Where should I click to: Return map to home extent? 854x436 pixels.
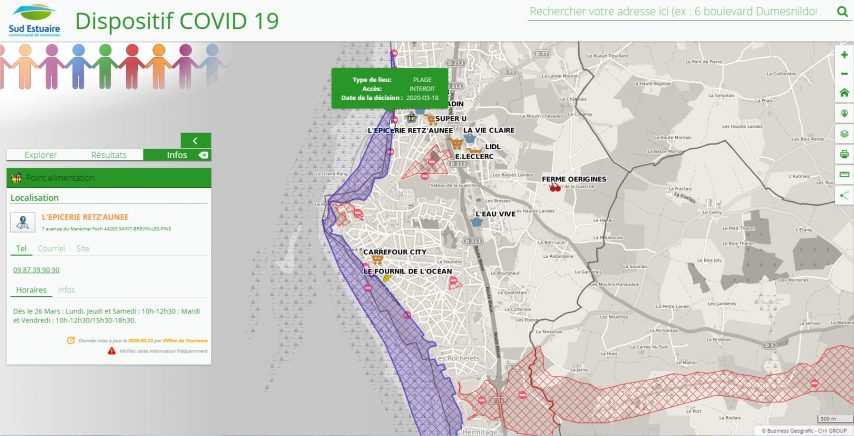844,93
